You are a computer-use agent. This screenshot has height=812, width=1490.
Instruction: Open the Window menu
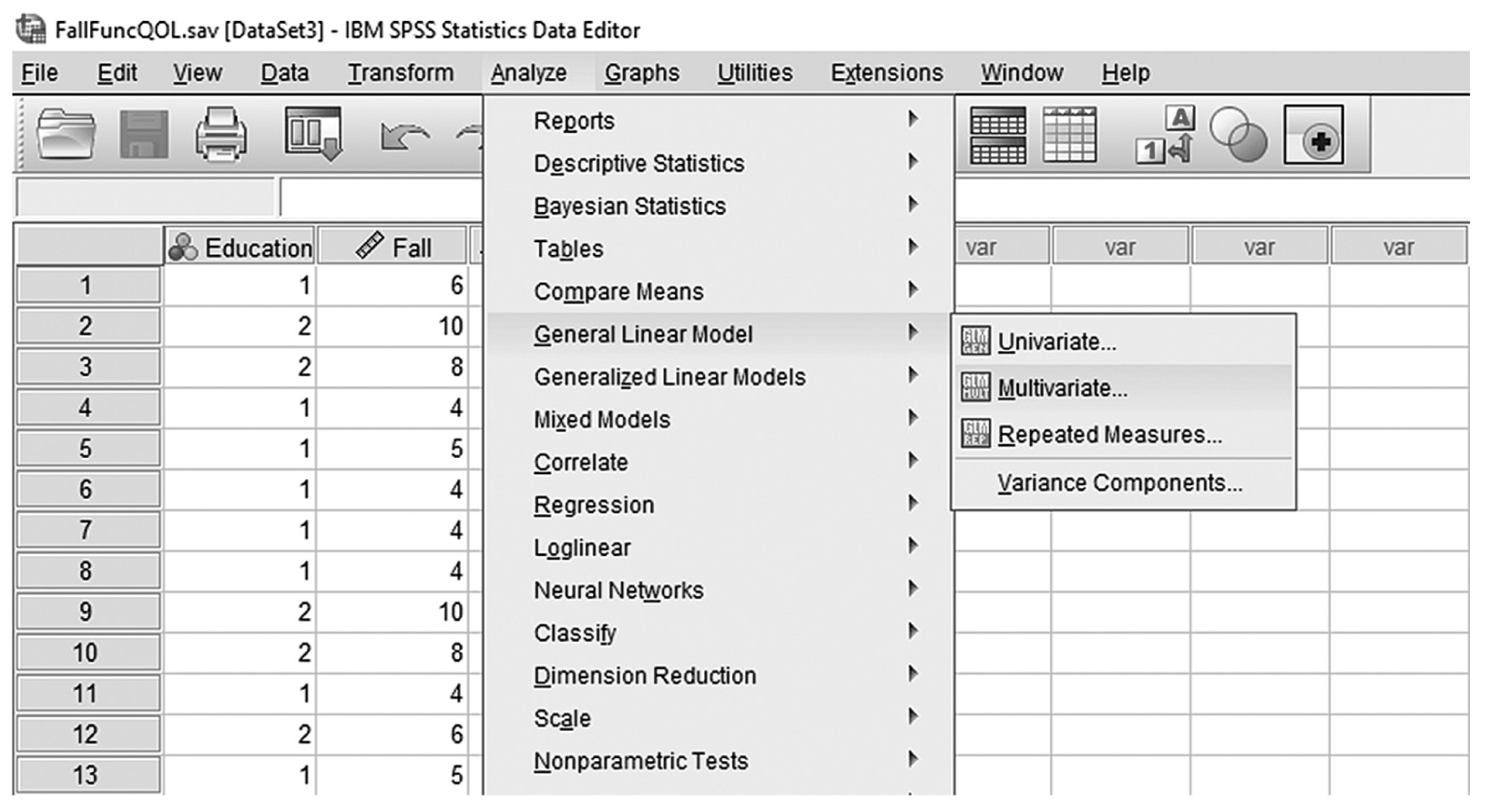(1022, 73)
